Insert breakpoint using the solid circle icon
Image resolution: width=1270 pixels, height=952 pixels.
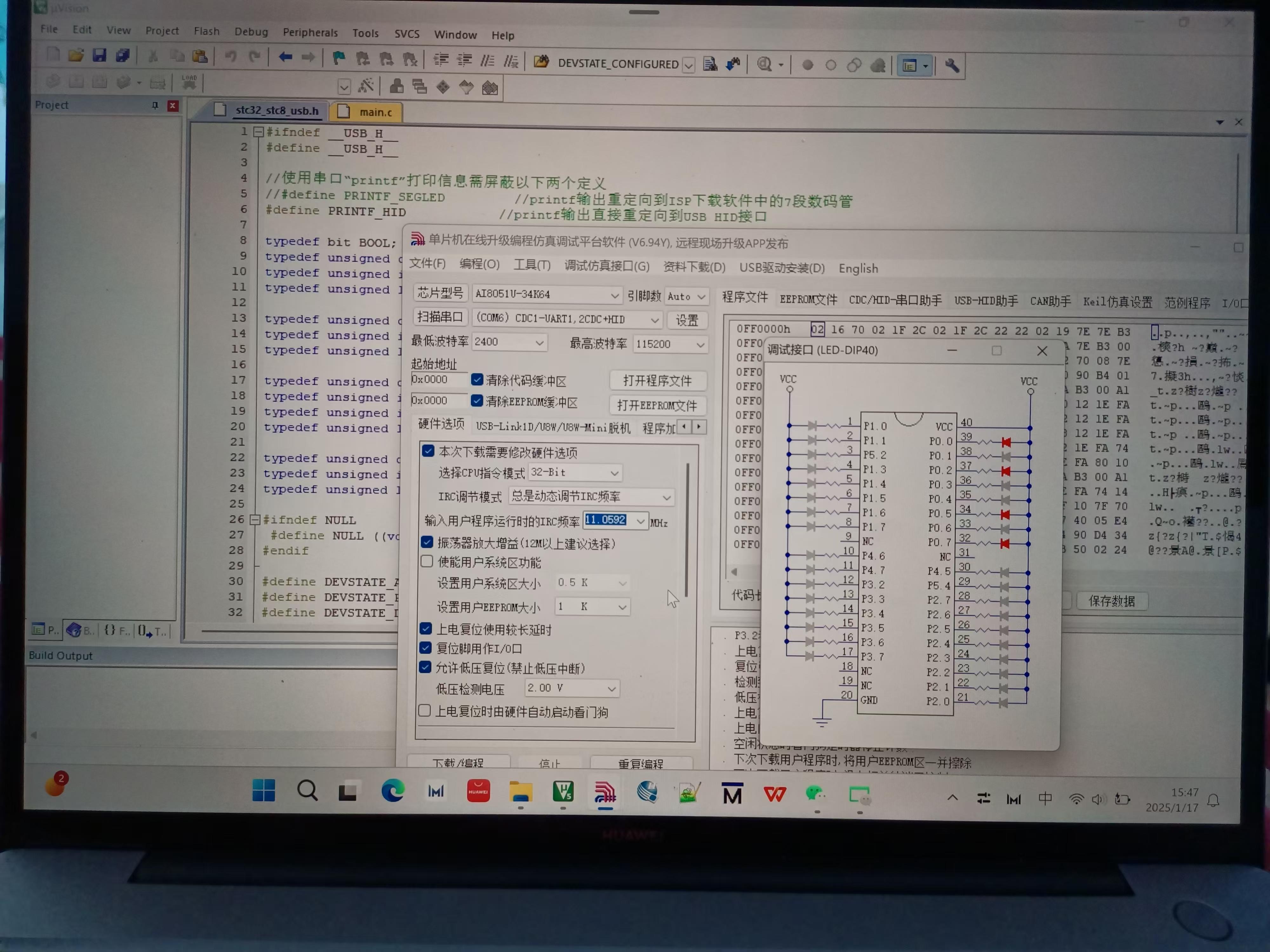click(x=807, y=65)
